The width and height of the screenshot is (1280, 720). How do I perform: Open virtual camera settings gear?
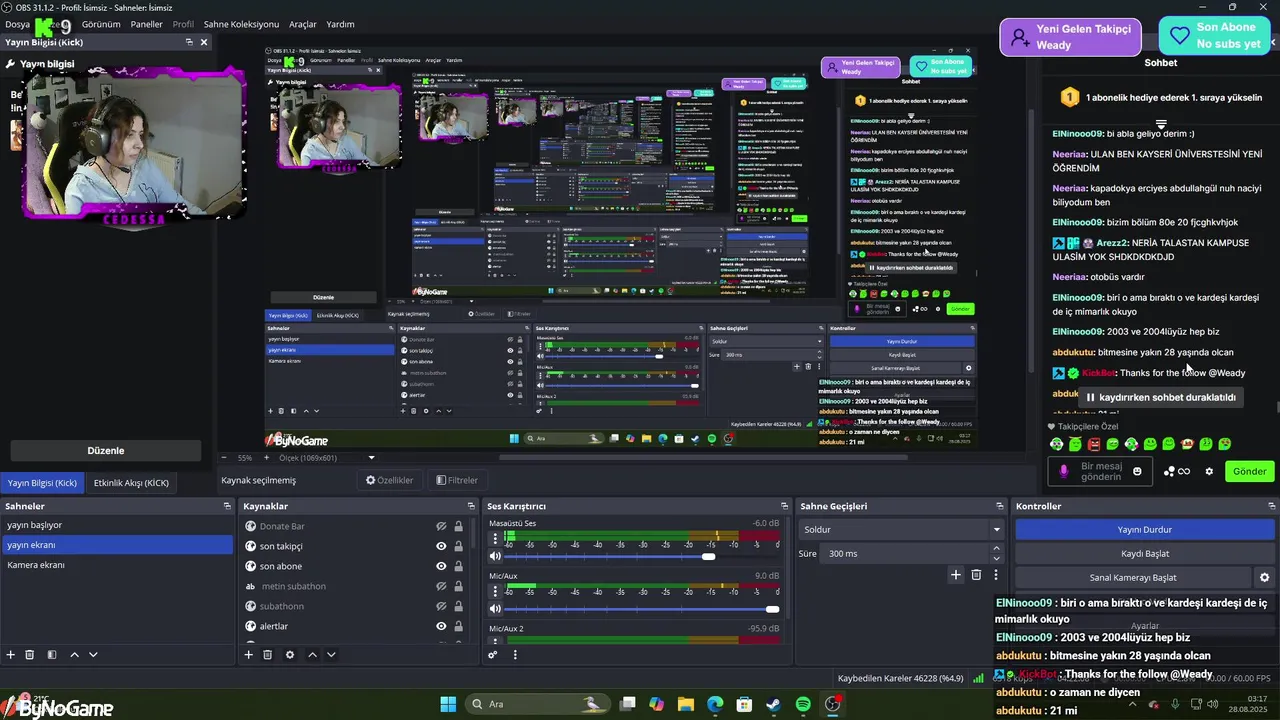1264,577
